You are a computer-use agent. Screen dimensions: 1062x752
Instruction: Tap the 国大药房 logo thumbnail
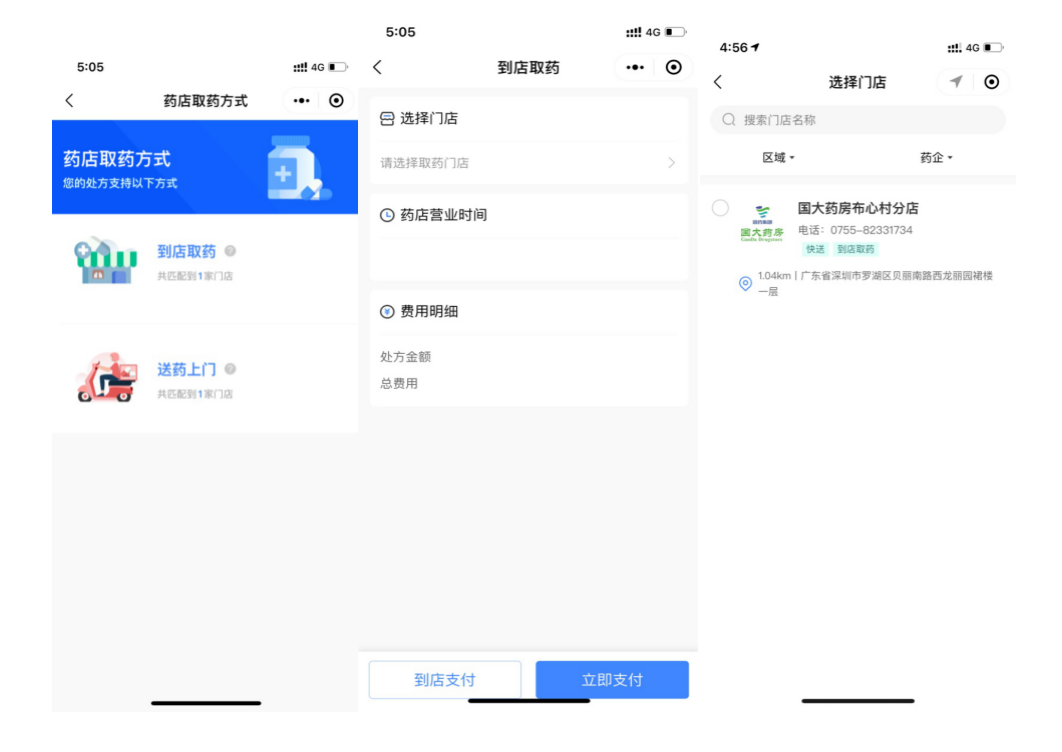pos(762,224)
